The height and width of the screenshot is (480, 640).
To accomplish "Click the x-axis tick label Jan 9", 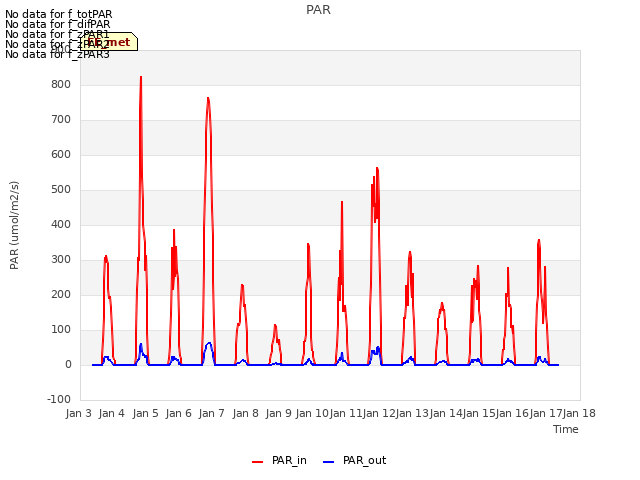I will pyautogui.click(x=279, y=413).
